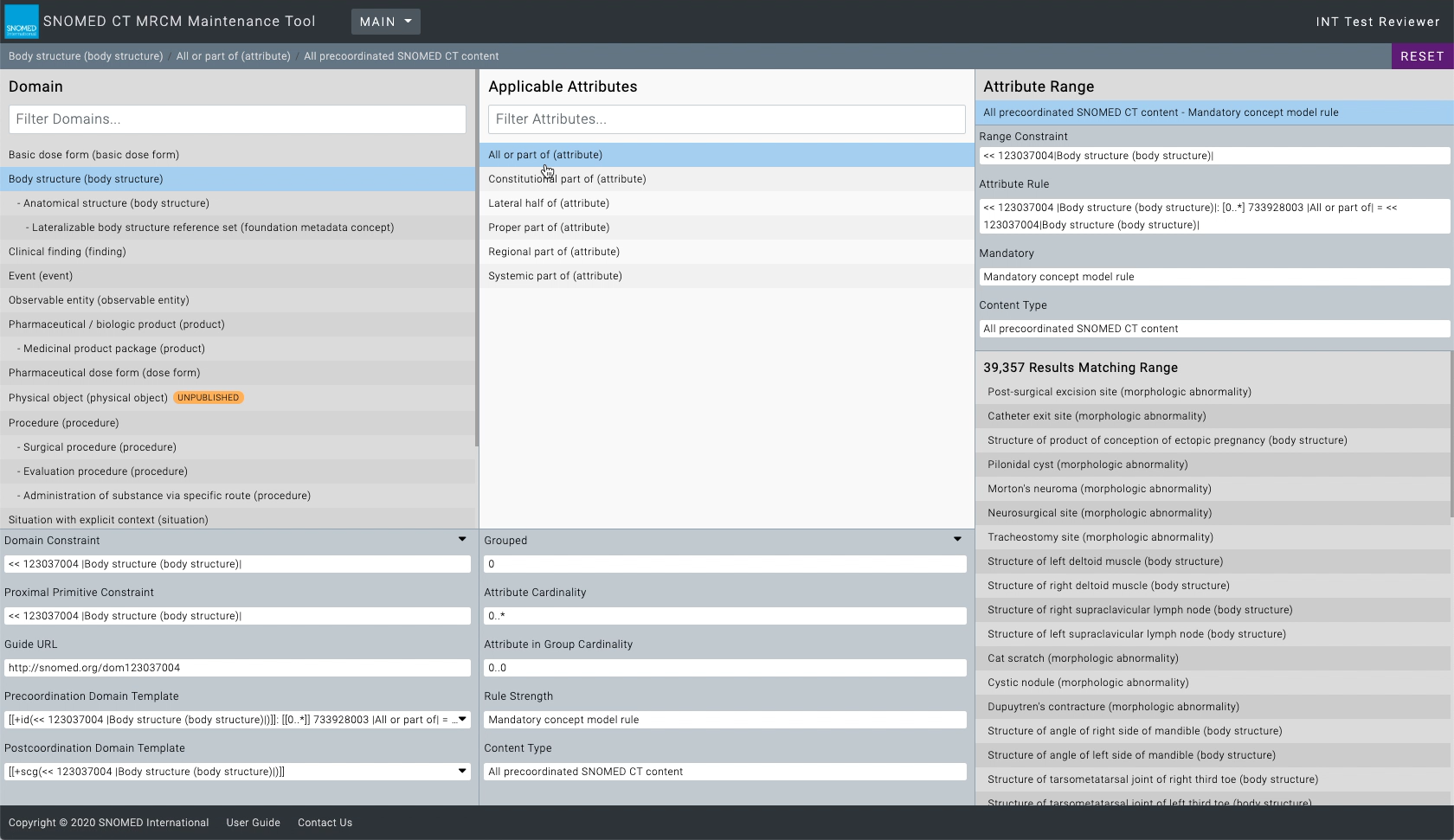The height and width of the screenshot is (840, 1454).
Task: Select Physical object (physical object) domain
Action: pos(237,398)
